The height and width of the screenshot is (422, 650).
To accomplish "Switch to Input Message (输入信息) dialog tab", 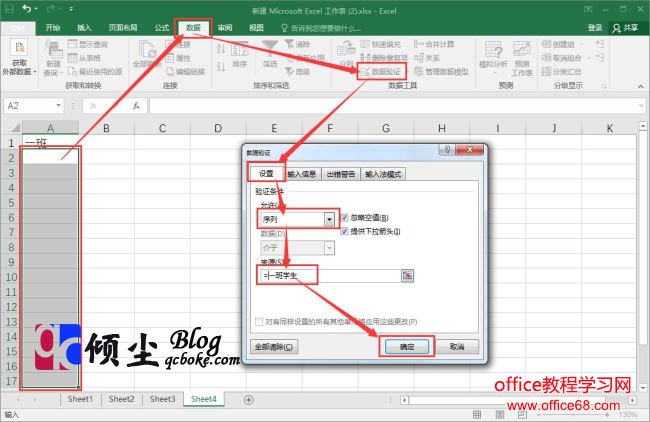I will tap(302, 174).
